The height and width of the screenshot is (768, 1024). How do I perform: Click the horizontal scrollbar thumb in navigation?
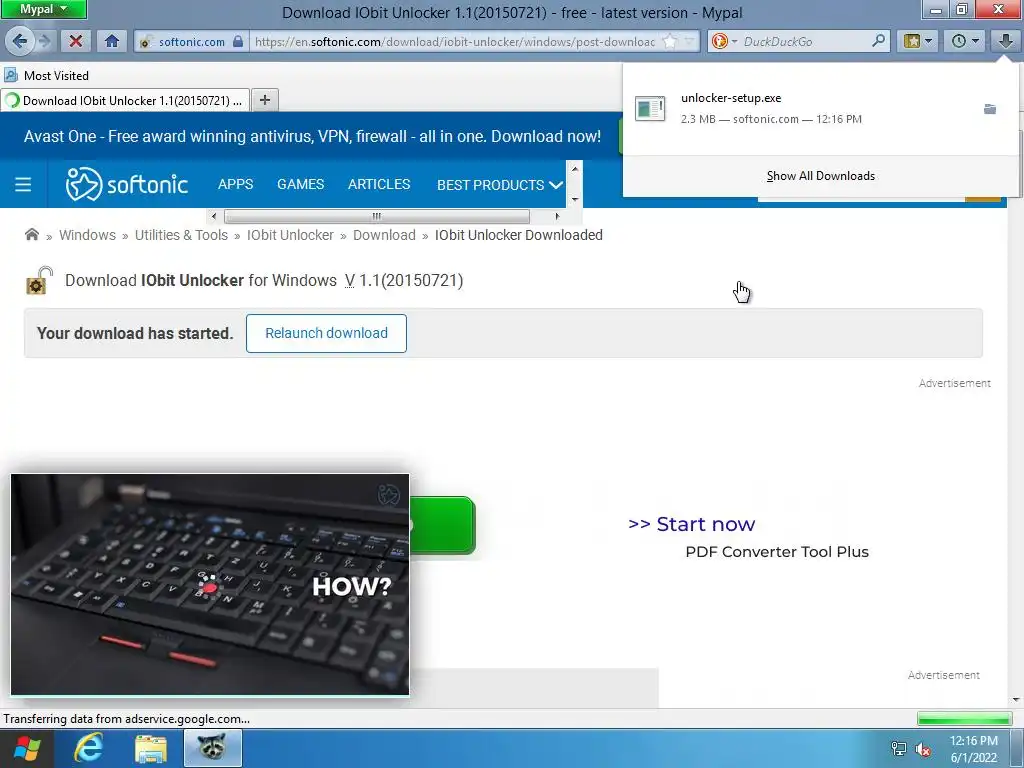point(377,216)
